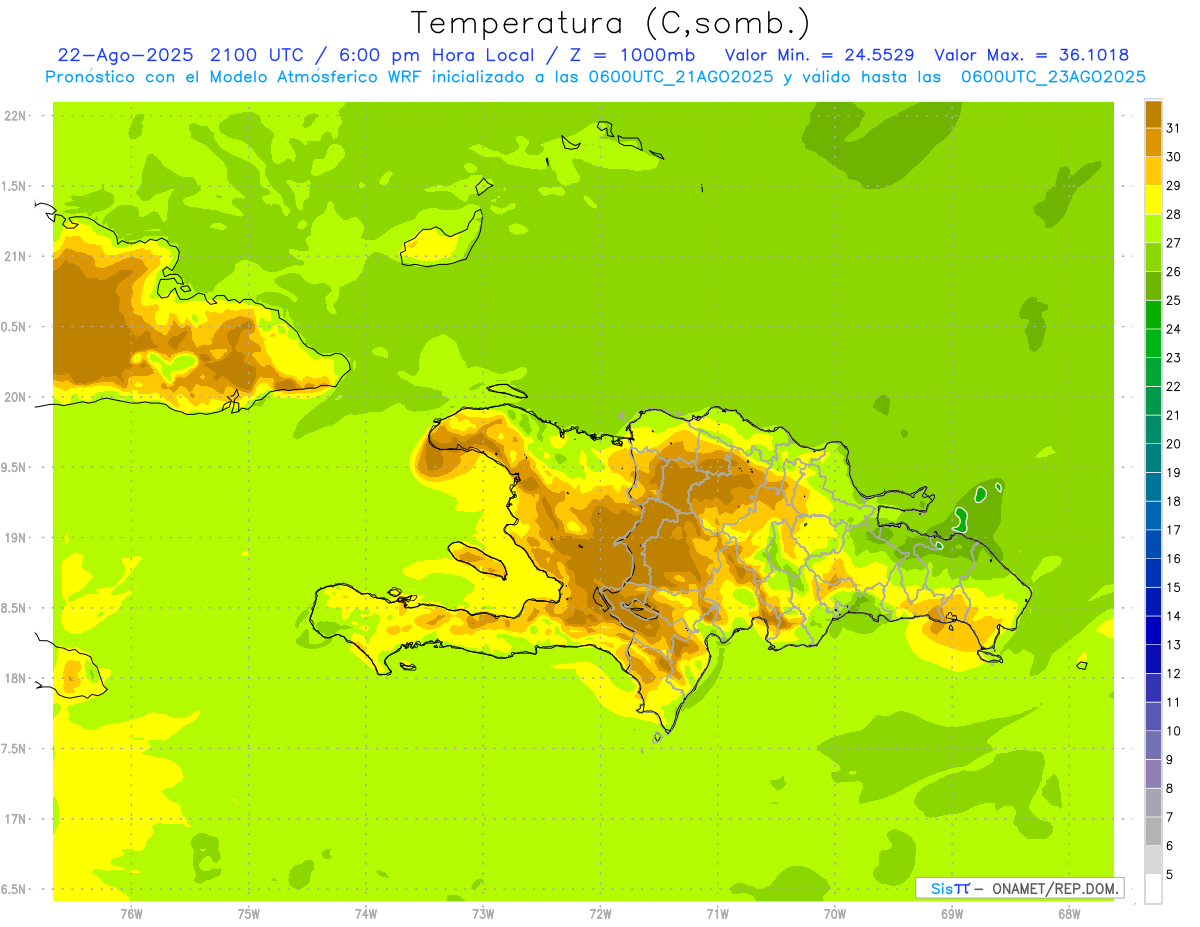Click the legend color band between 28 and 29
This screenshot has height=927, width=1200.
[x=1153, y=200]
